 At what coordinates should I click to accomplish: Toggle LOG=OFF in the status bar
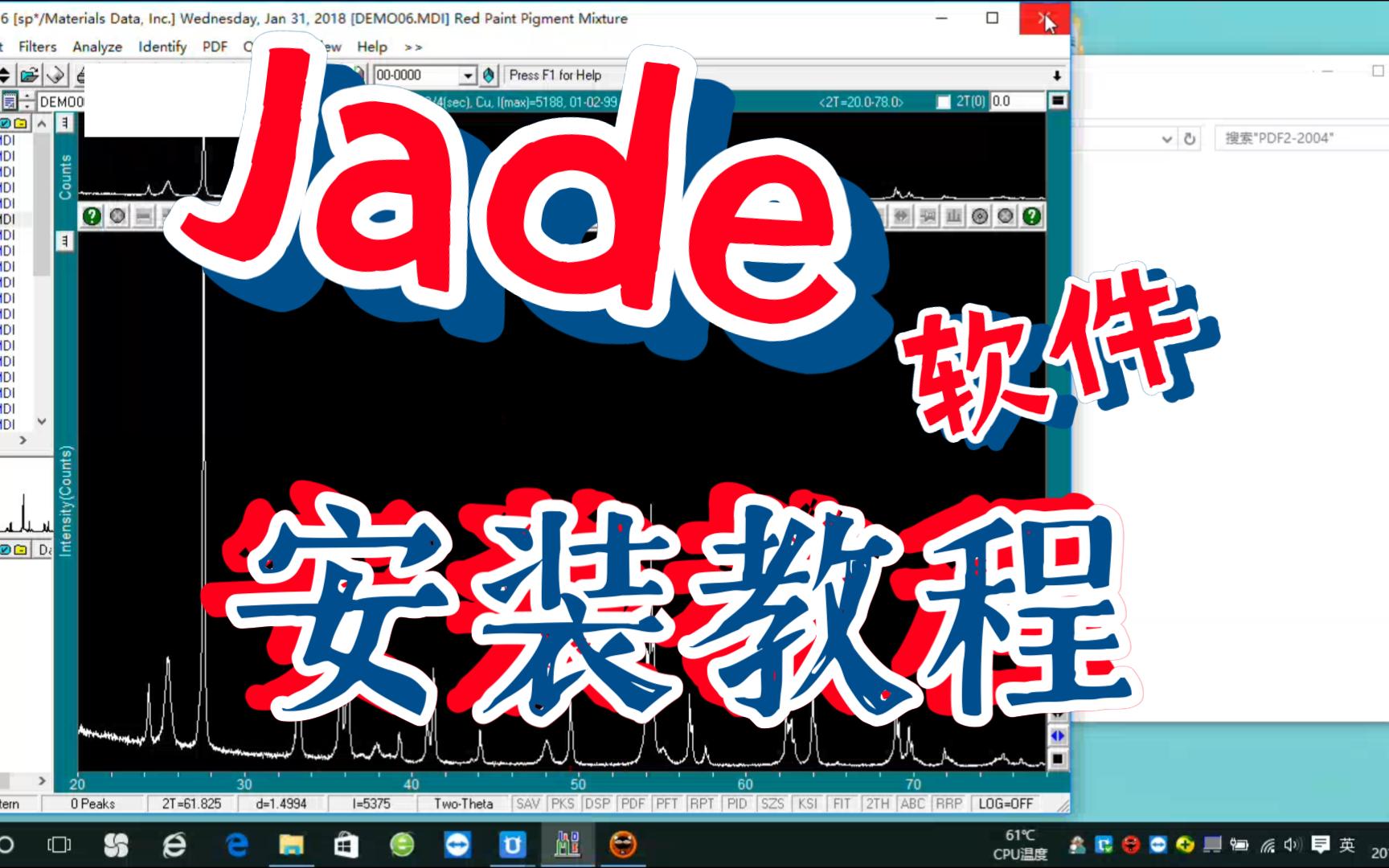click(1006, 804)
